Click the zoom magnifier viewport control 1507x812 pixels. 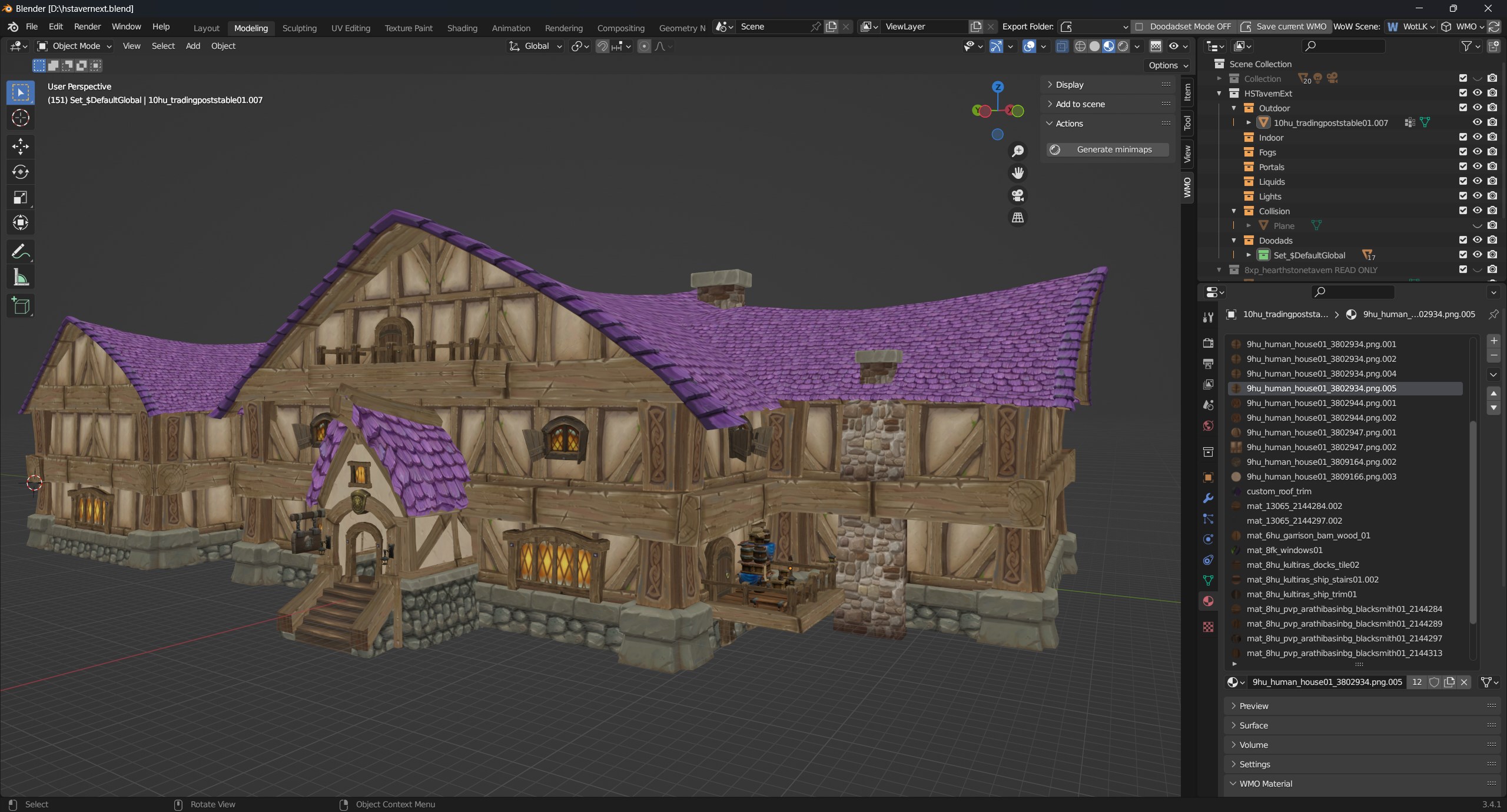coord(1018,151)
